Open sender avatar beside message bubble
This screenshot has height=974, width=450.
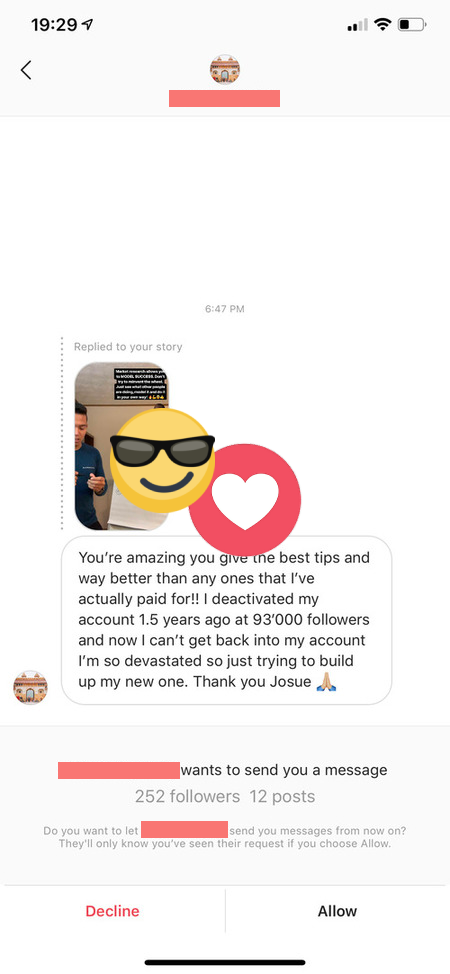(x=30, y=687)
